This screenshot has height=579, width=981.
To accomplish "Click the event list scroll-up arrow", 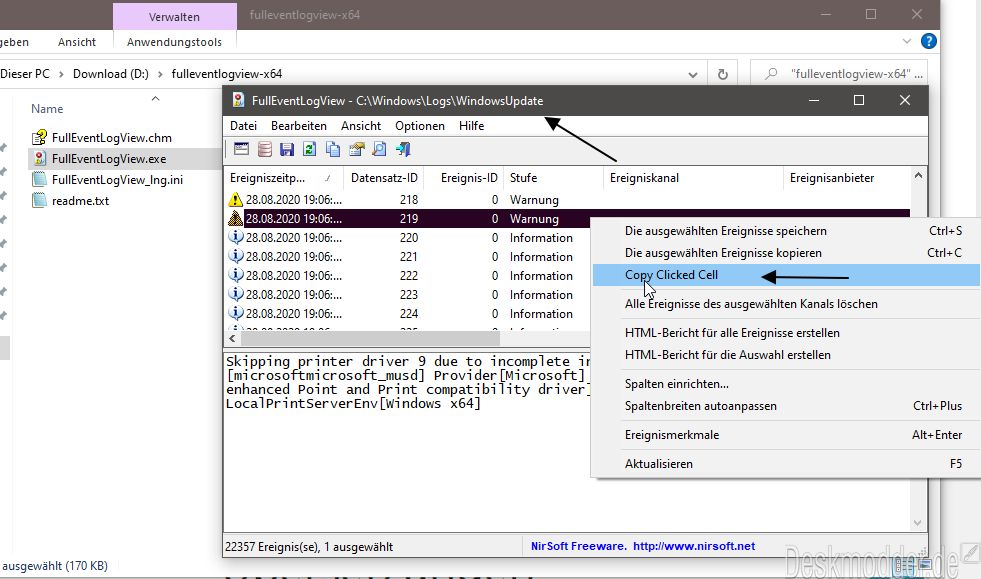I will point(918,176).
